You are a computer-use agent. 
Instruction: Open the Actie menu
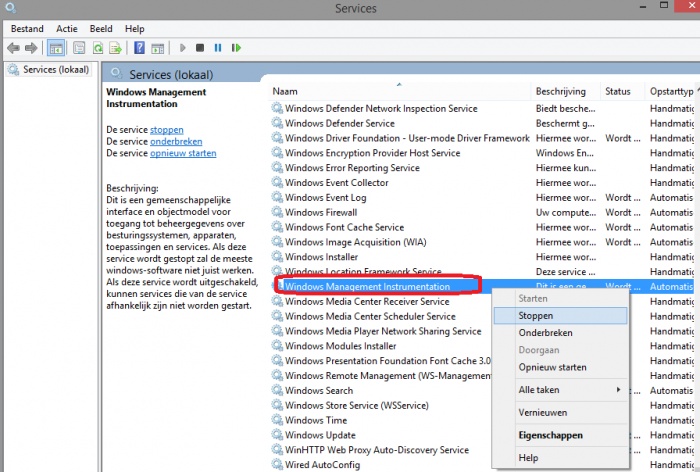coord(67,29)
